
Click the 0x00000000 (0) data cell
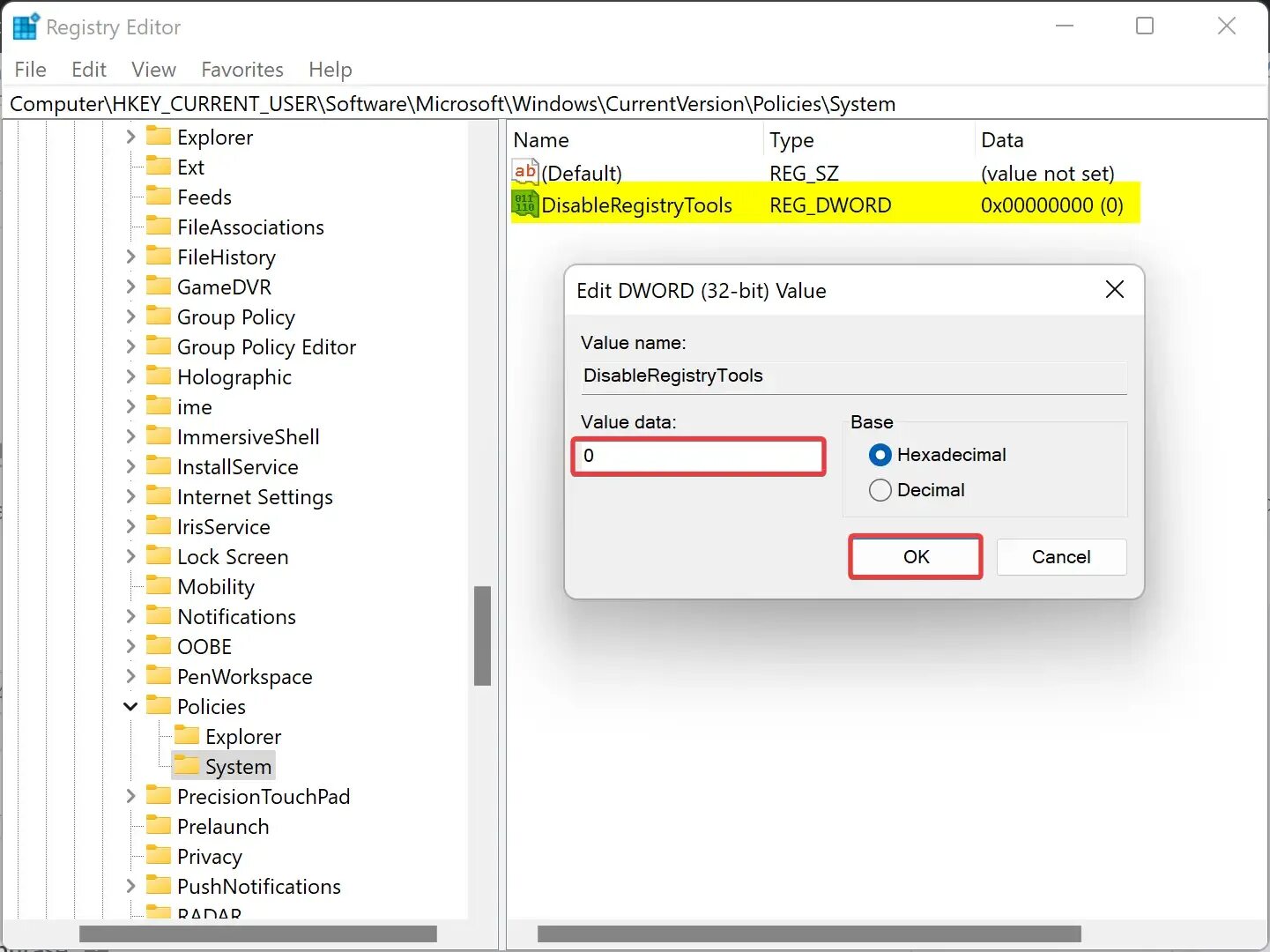point(1051,205)
